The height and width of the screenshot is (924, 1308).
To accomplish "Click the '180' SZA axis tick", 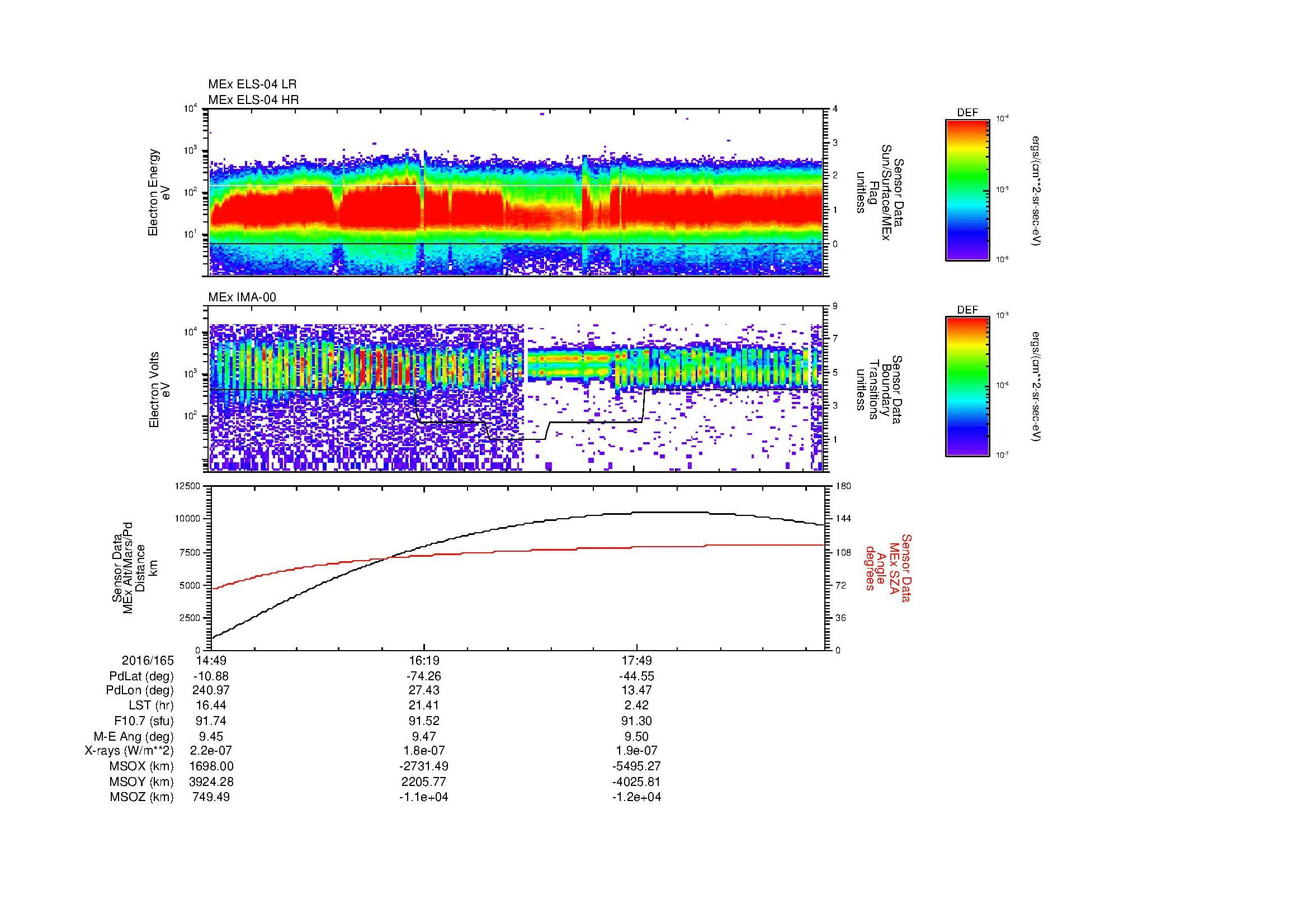I will 843,486.
